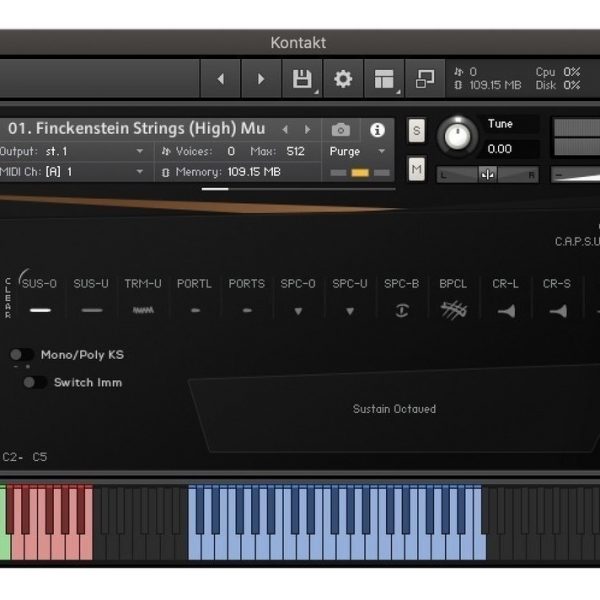
Task: Click the volume slider below the level meters
Action: tap(576, 175)
